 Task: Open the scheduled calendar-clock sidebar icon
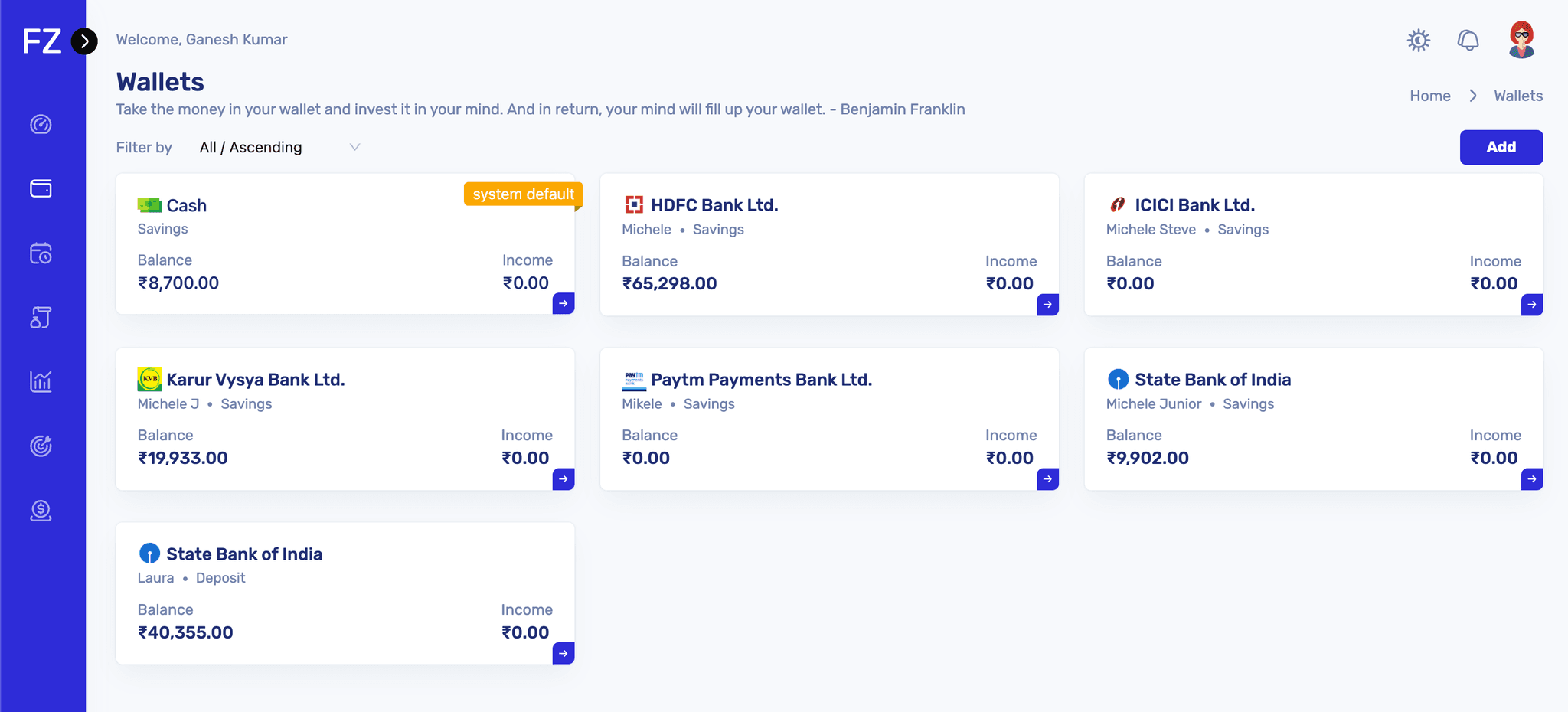pos(41,253)
